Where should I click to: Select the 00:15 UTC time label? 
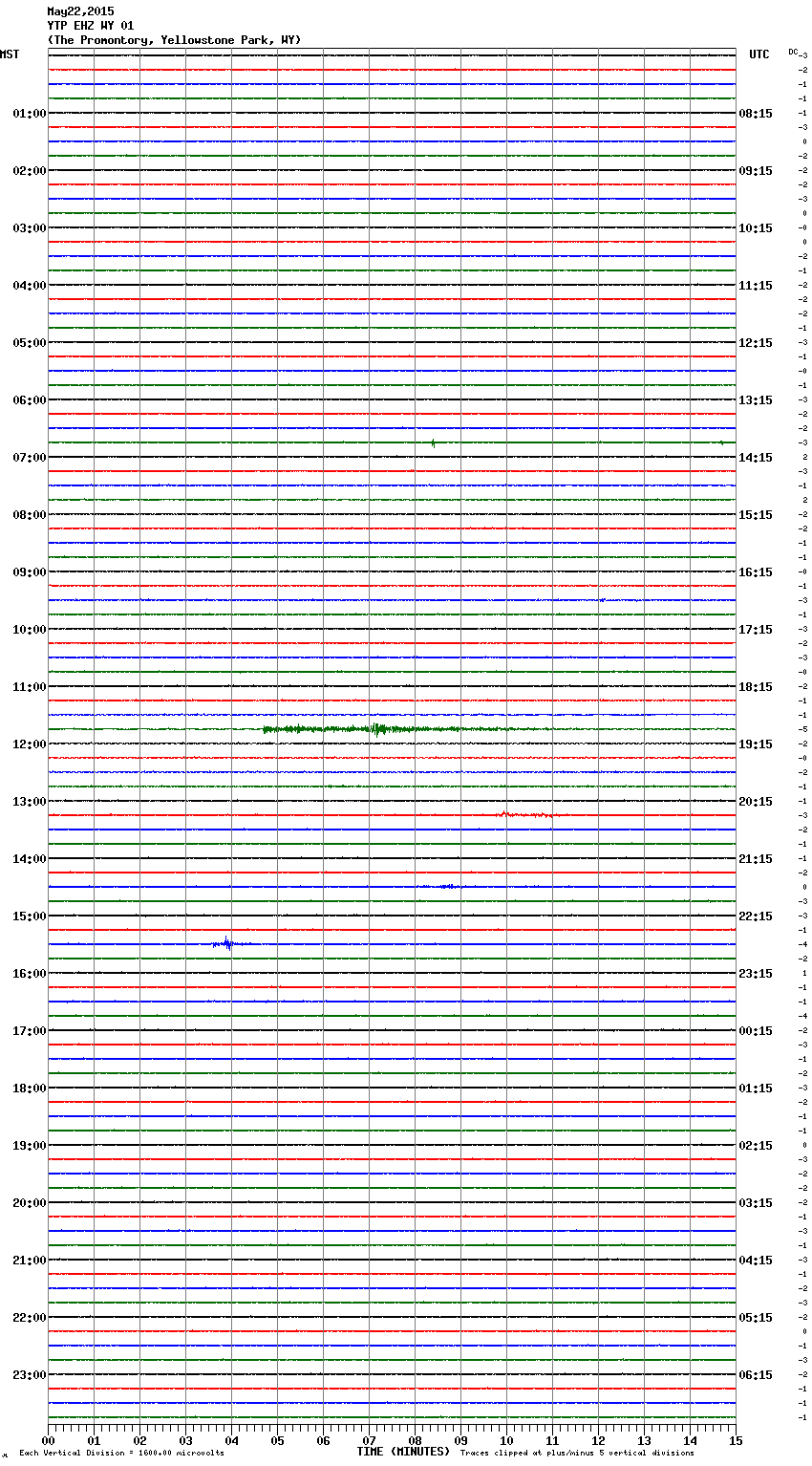tap(756, 1031)
